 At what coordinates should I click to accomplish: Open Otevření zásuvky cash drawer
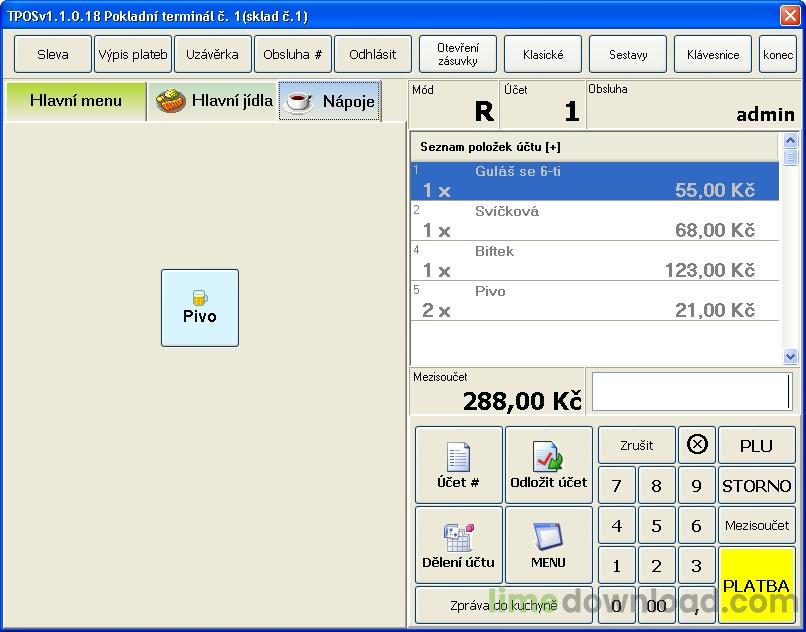[457, 54]
